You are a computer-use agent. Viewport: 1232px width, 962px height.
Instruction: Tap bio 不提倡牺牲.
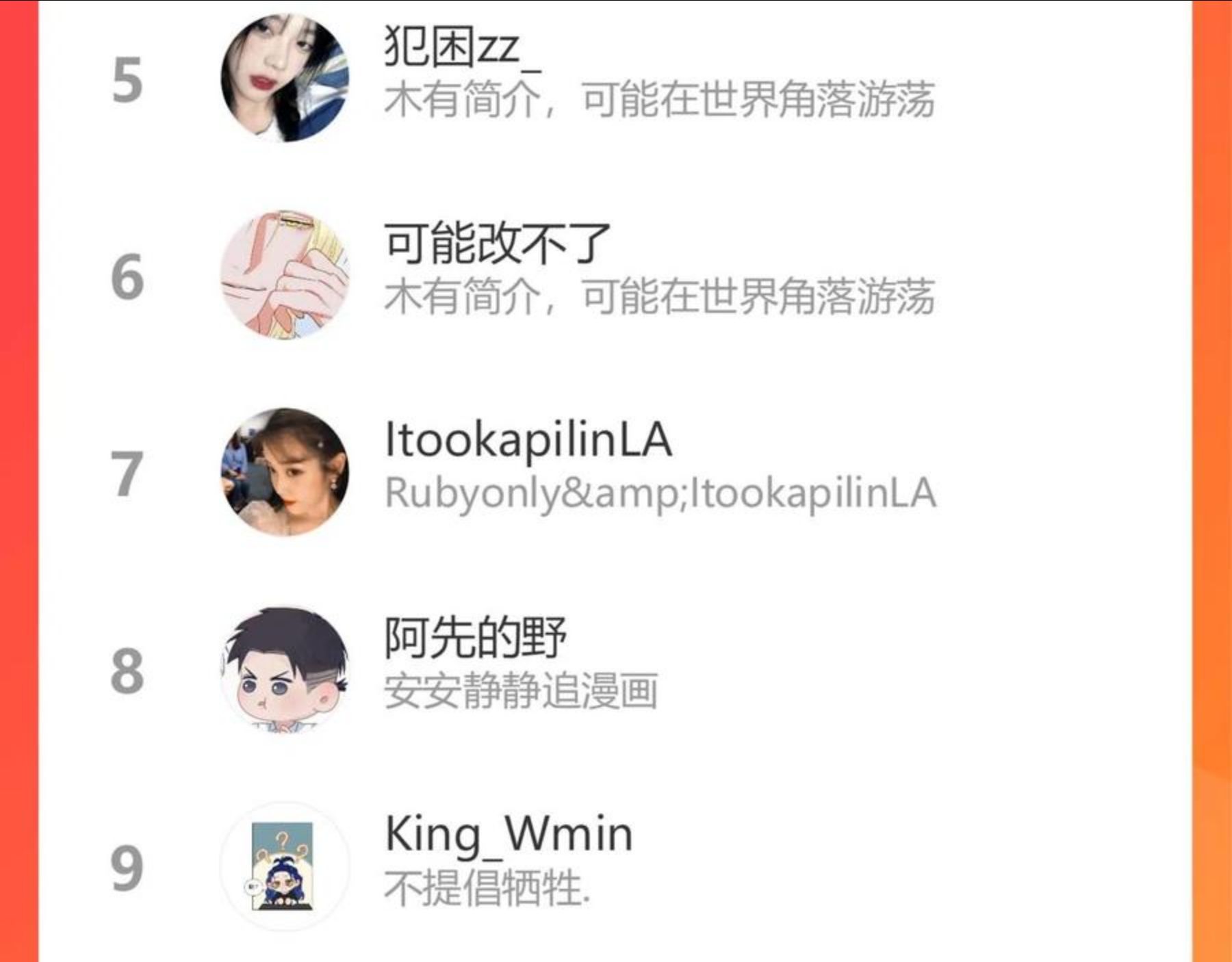(x=487, y=888)
